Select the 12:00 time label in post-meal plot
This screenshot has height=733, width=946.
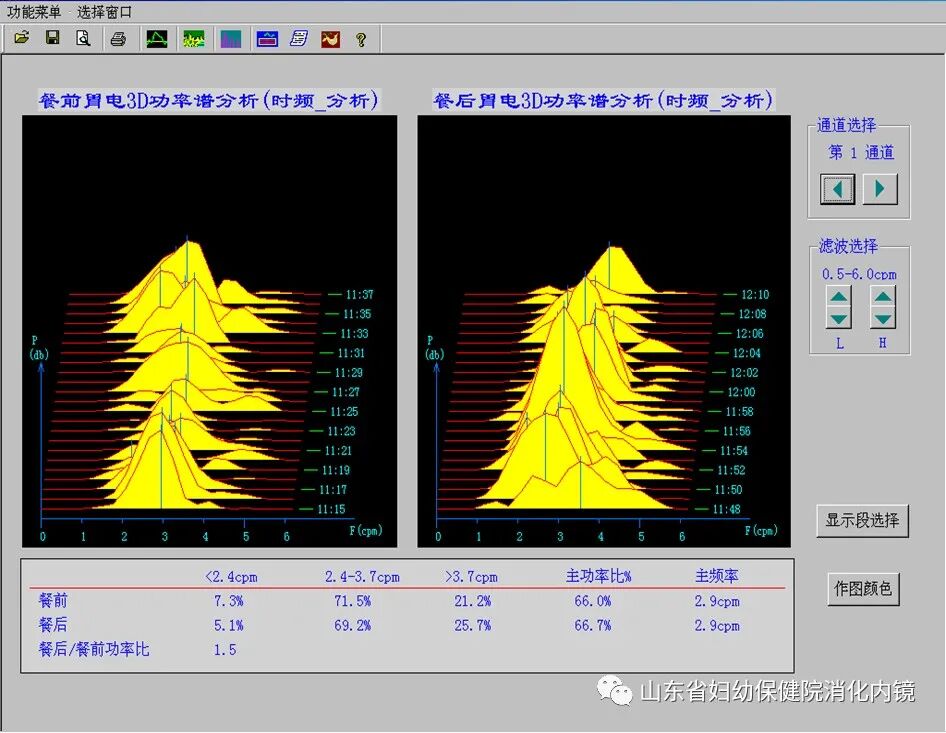[741, 392]
